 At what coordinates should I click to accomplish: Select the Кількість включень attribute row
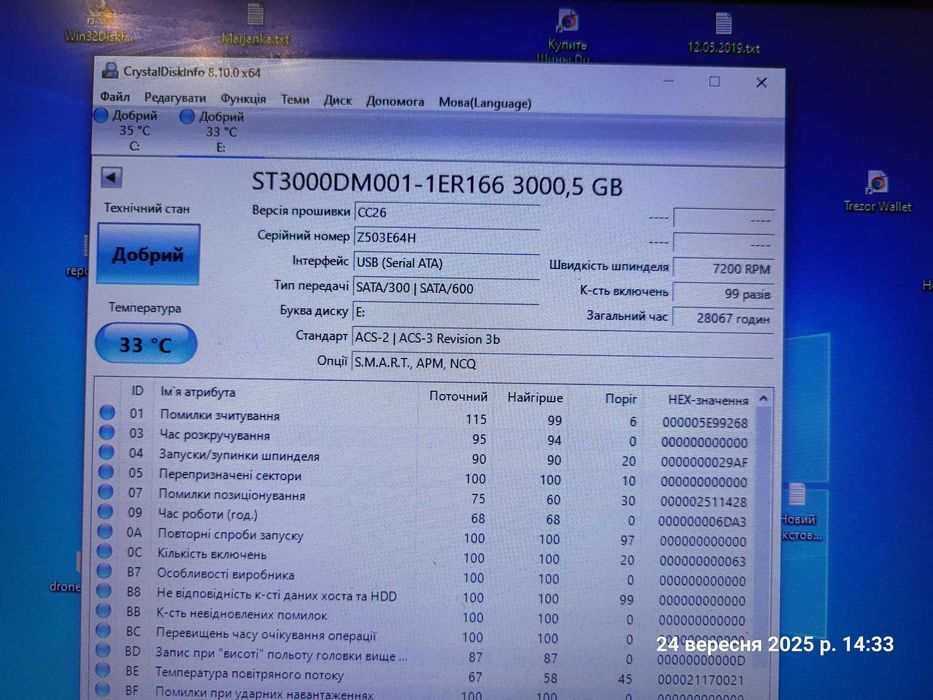click(x=423, y=557)
